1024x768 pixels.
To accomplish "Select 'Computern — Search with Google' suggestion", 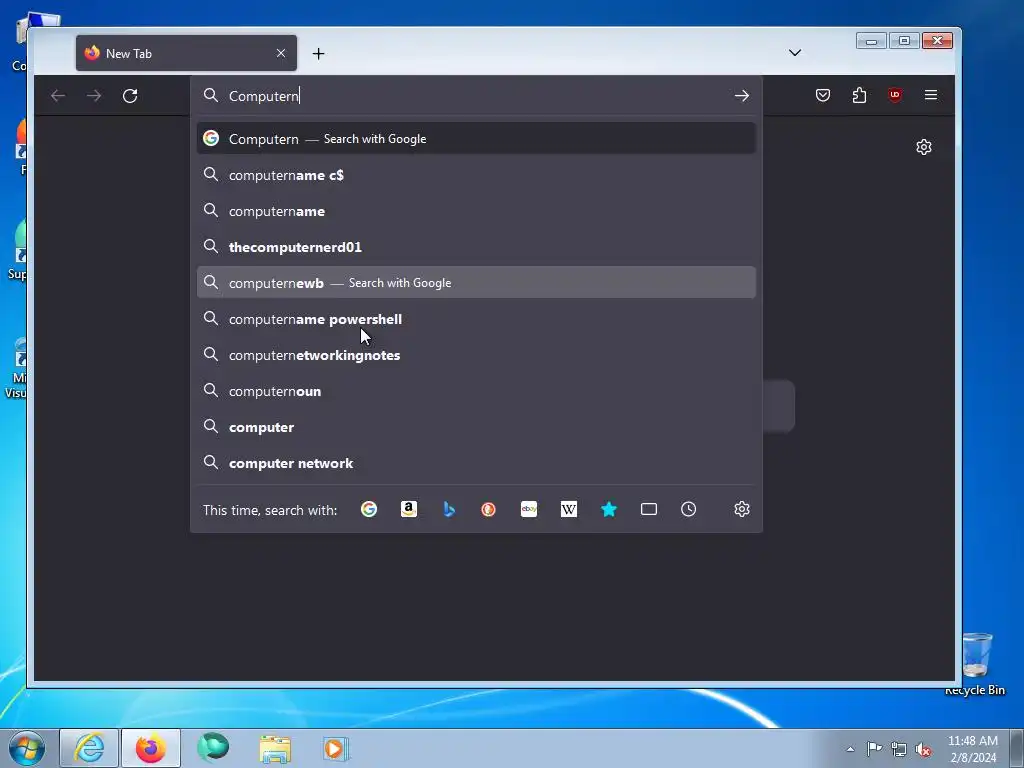I will tap(476, 138).
